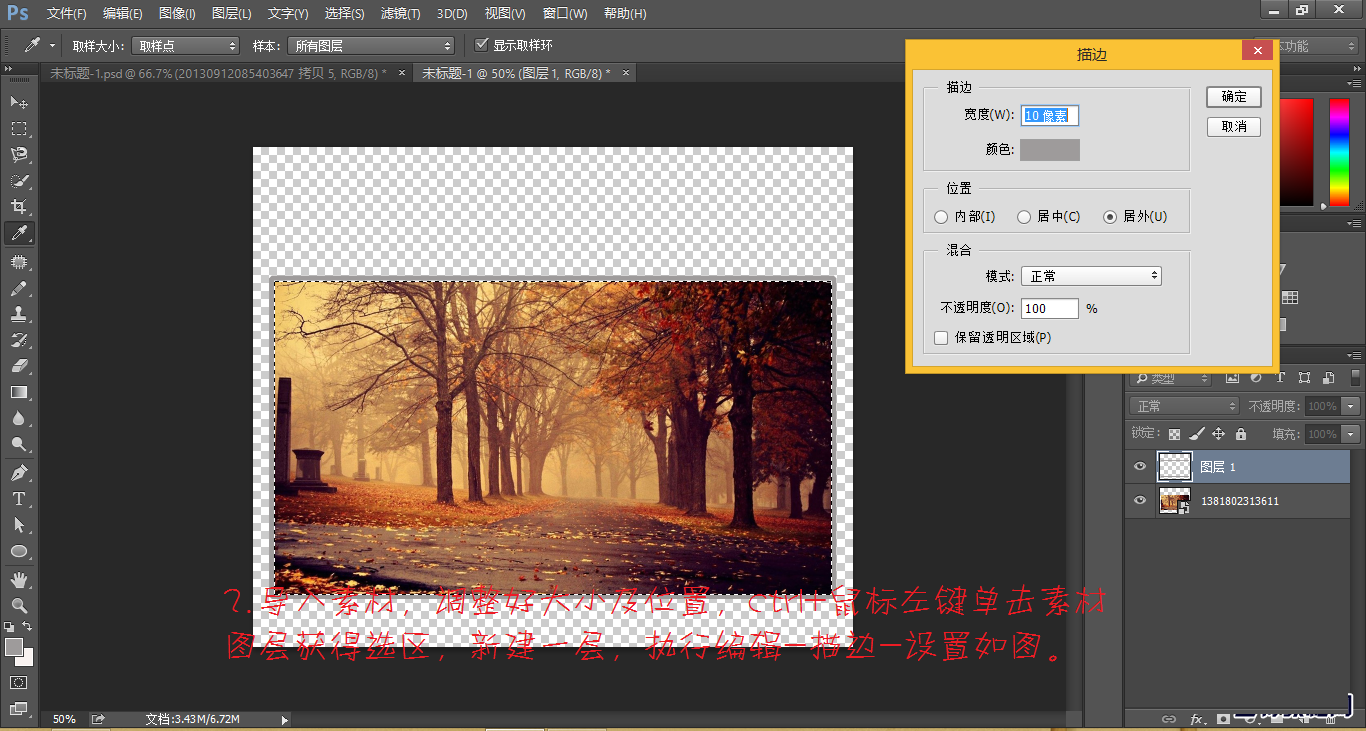Select the Ellipse shape tool
Viewport: 1366px width, 731px height.
tap(19, 551)
